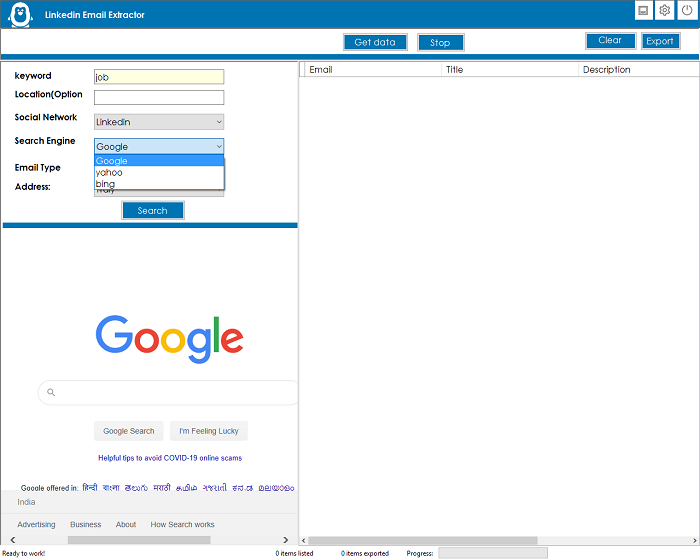700x560 pixels.
Task: Click the magnifier icon in Google search box
Action: pos(51,393)
